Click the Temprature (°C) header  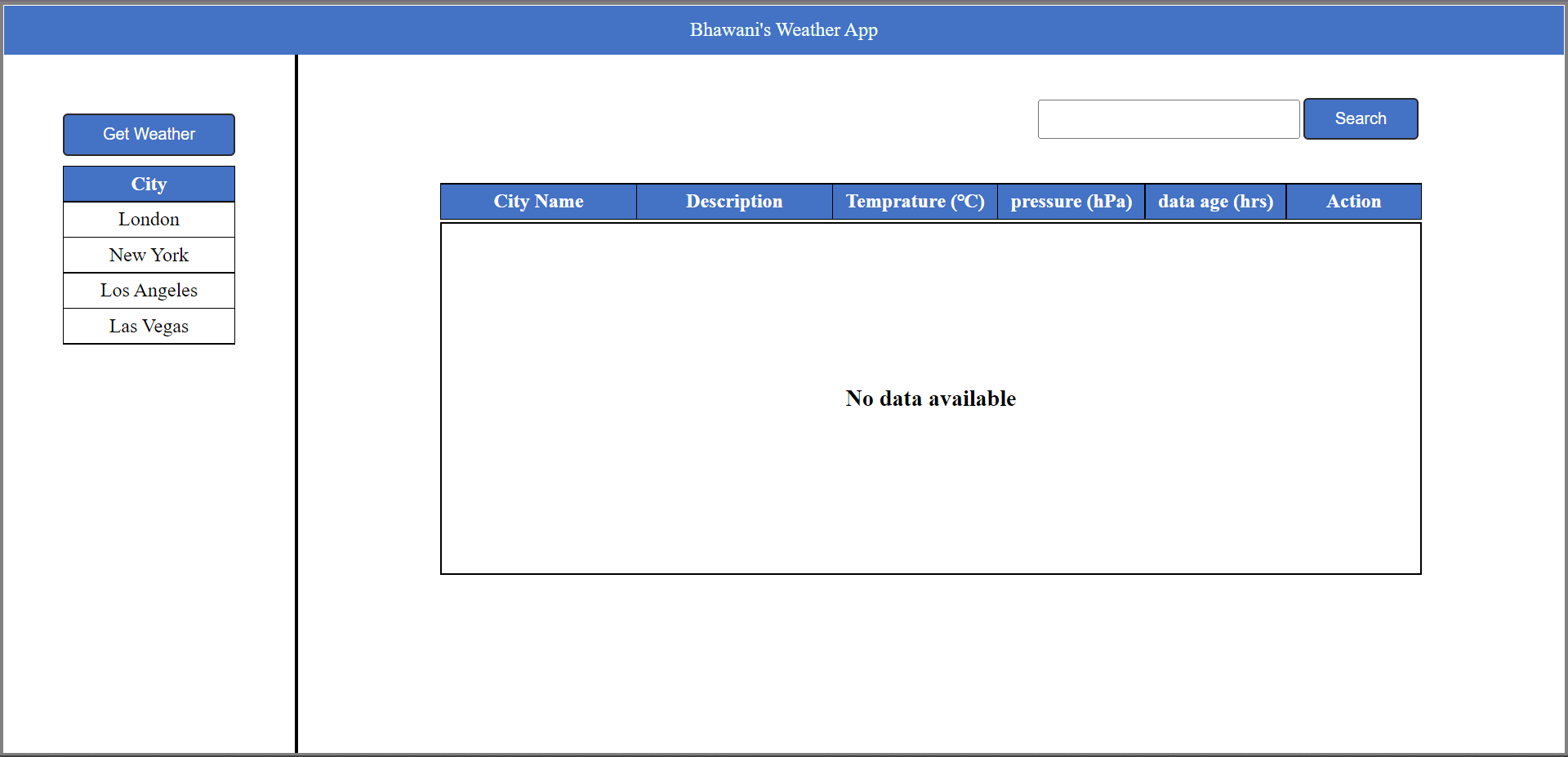coord(915,201)
